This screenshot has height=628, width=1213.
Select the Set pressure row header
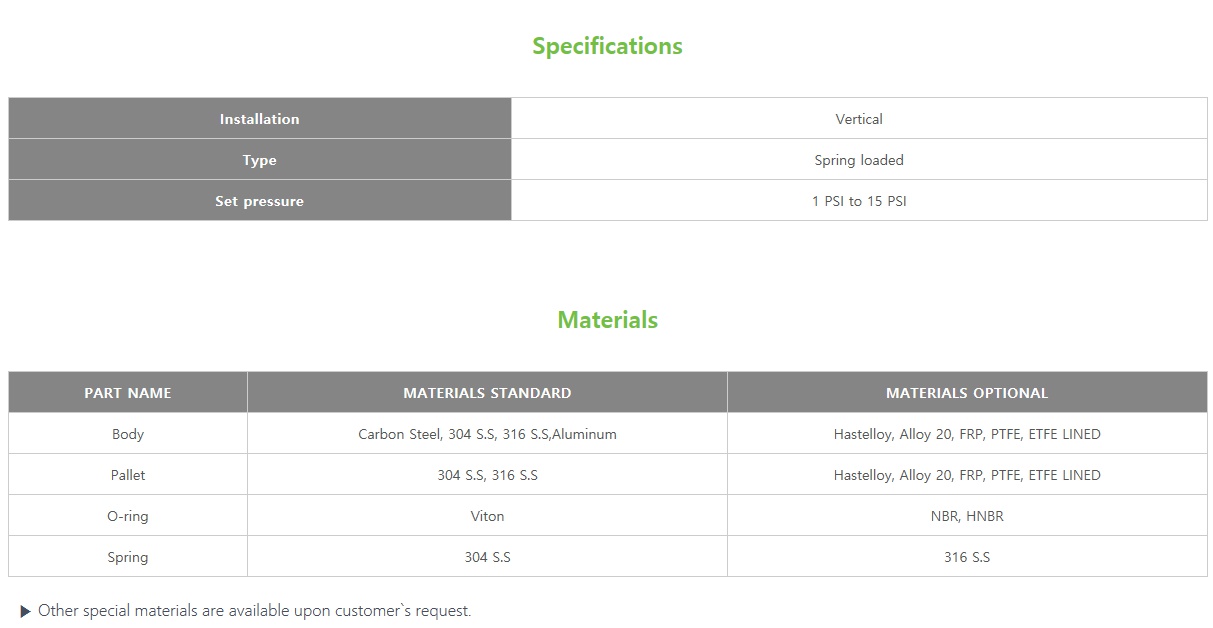pos(259,201)
